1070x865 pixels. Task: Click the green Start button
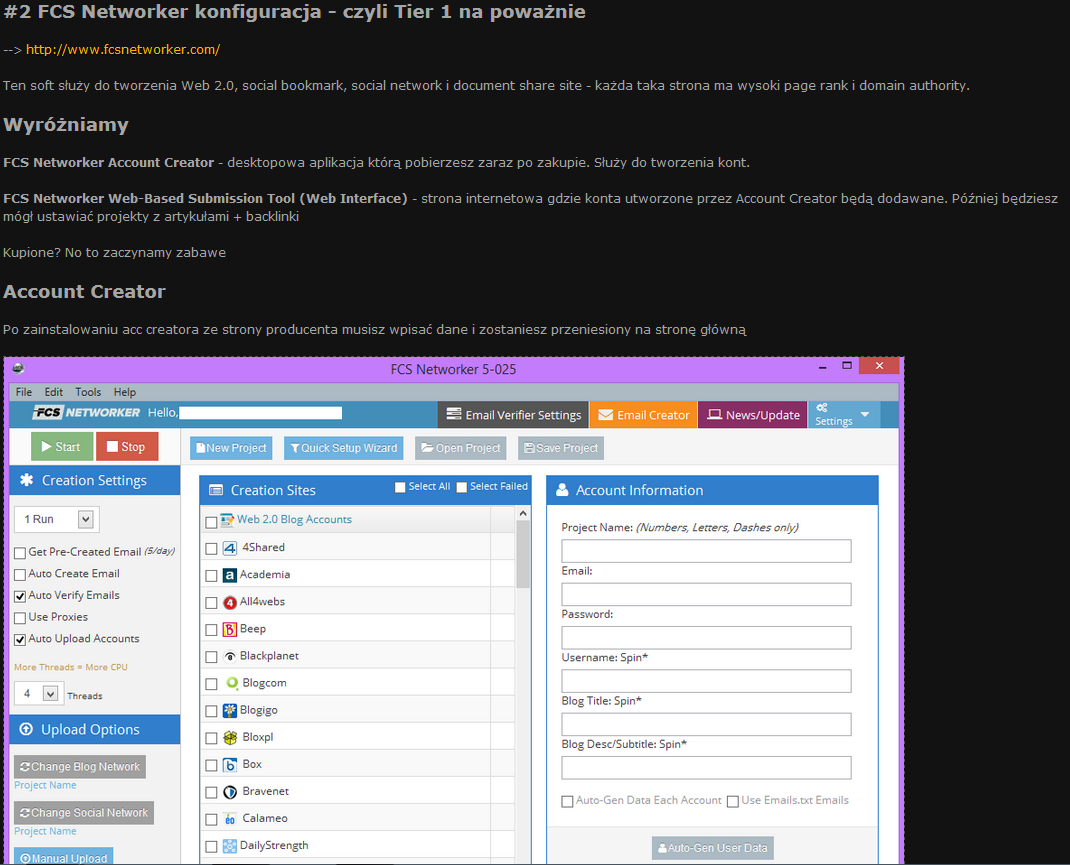[x=62, y=447]
